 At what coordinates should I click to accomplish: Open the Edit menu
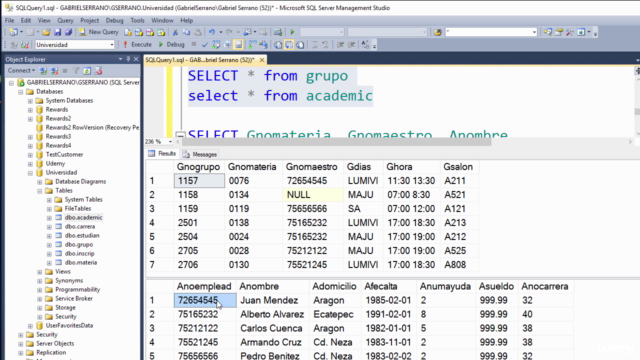point(26,20)
